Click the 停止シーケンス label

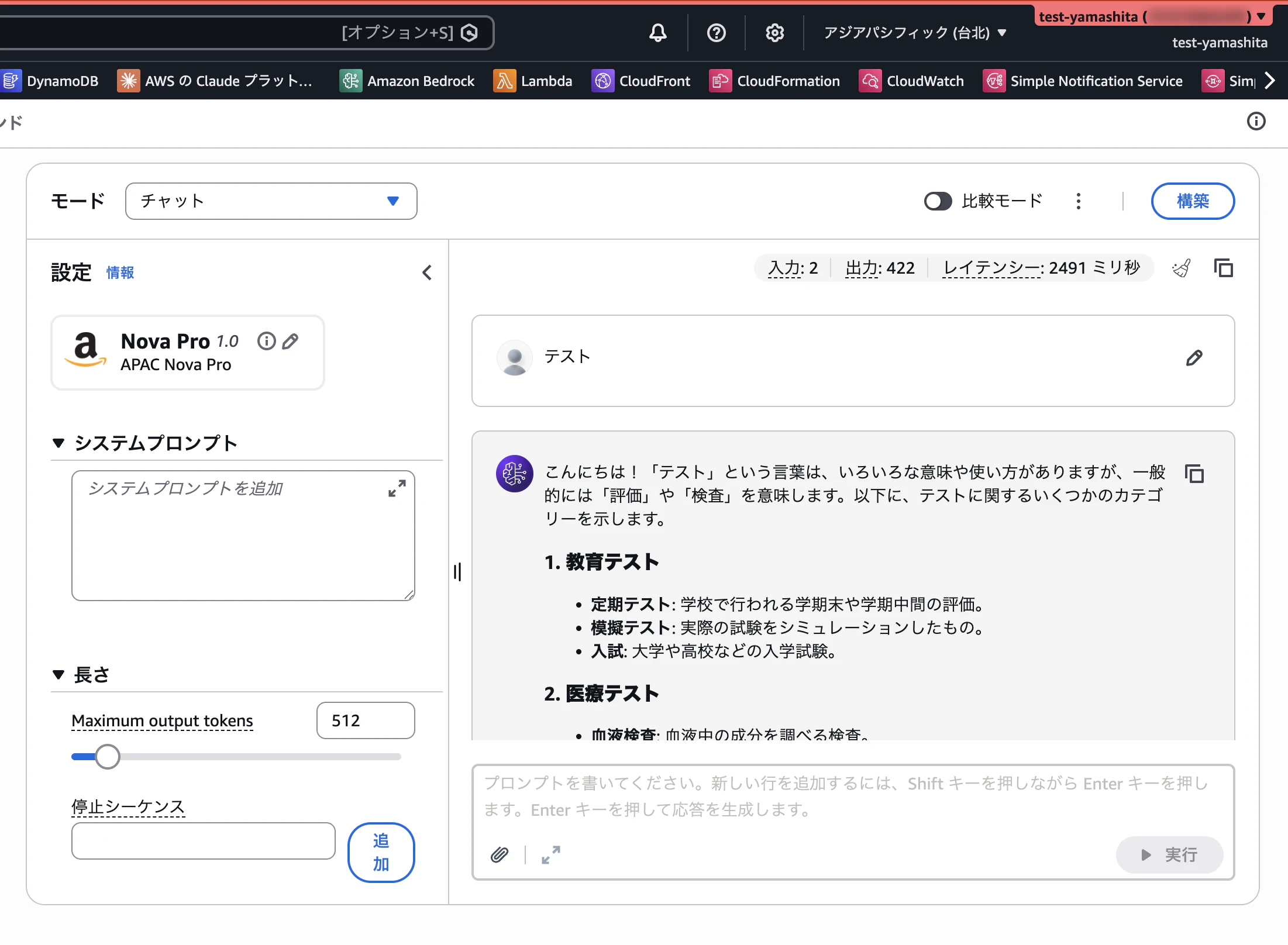point(128,806)
